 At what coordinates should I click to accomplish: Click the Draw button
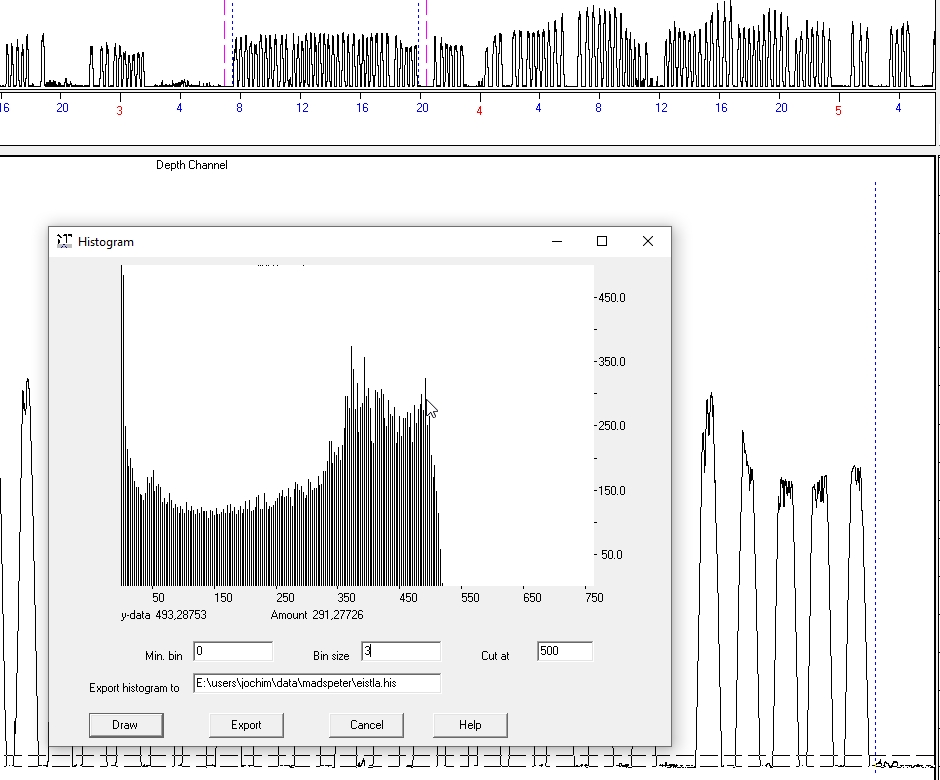(126, 725)
